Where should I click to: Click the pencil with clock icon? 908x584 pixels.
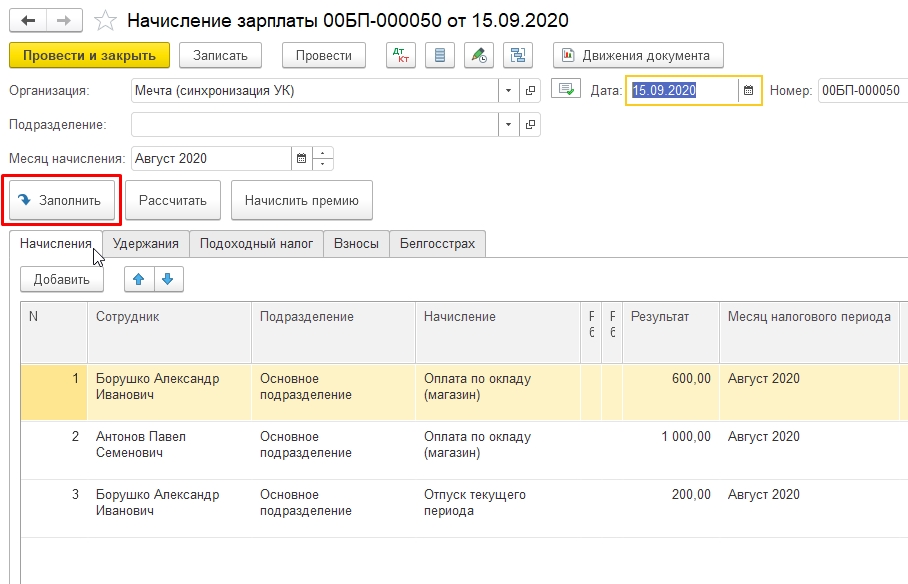[479, 55]
